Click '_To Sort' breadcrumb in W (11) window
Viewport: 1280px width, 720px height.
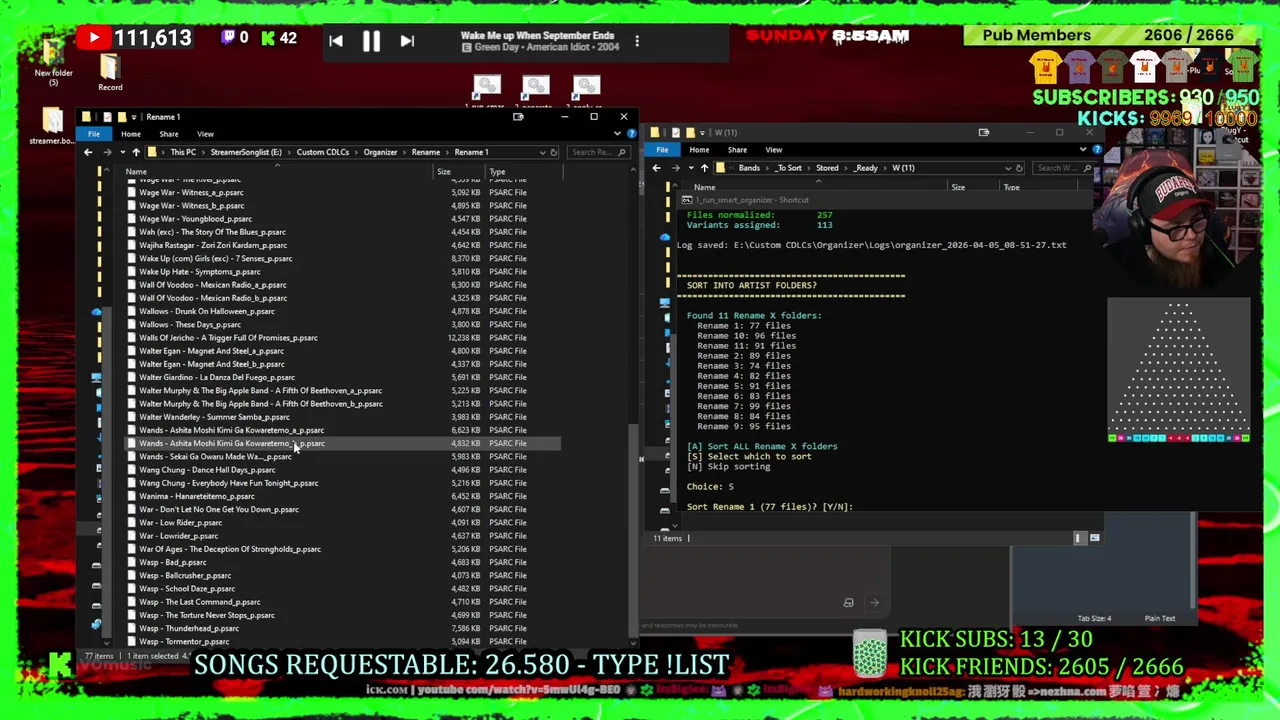[789, 168]
